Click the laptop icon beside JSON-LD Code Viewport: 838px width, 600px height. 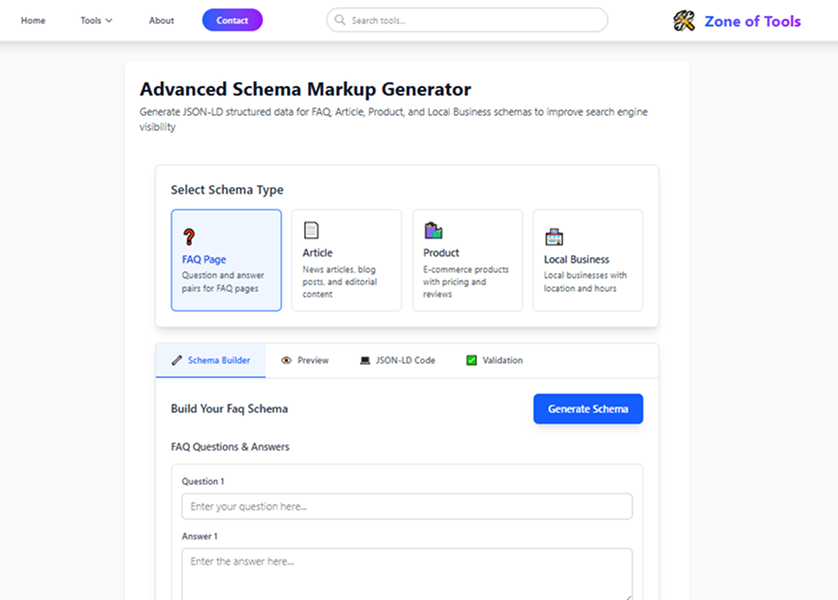[365, 360]
